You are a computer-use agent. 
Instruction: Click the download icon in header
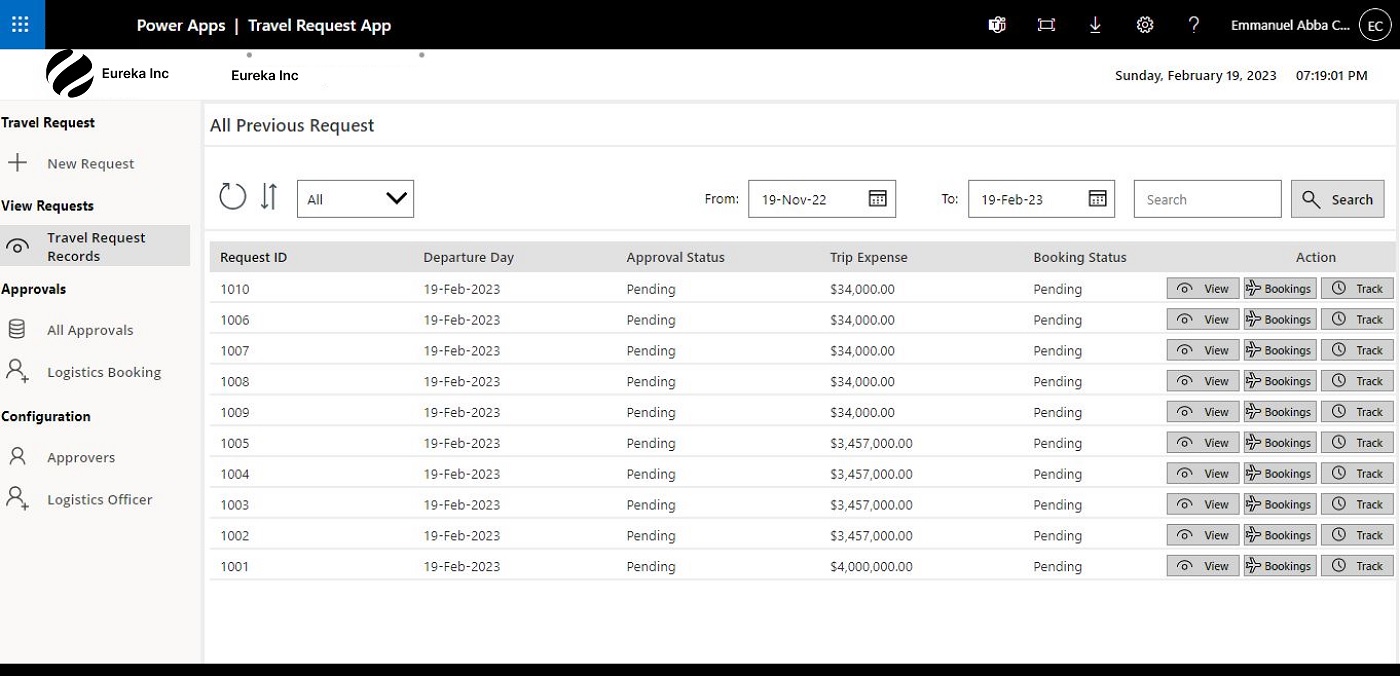click(1095, 25)
